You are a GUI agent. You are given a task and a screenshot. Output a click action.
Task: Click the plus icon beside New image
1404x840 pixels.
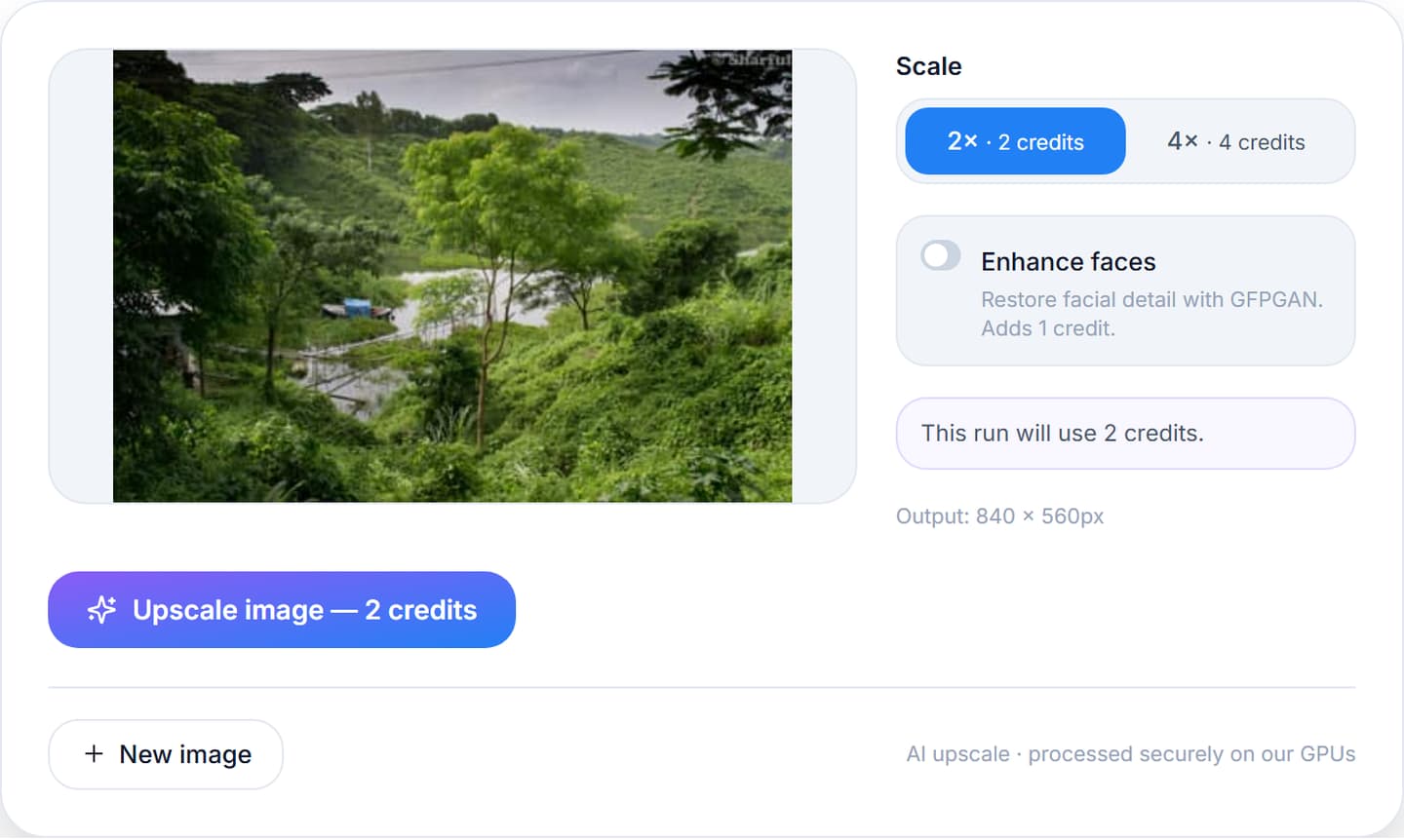(x=94, y=753)
